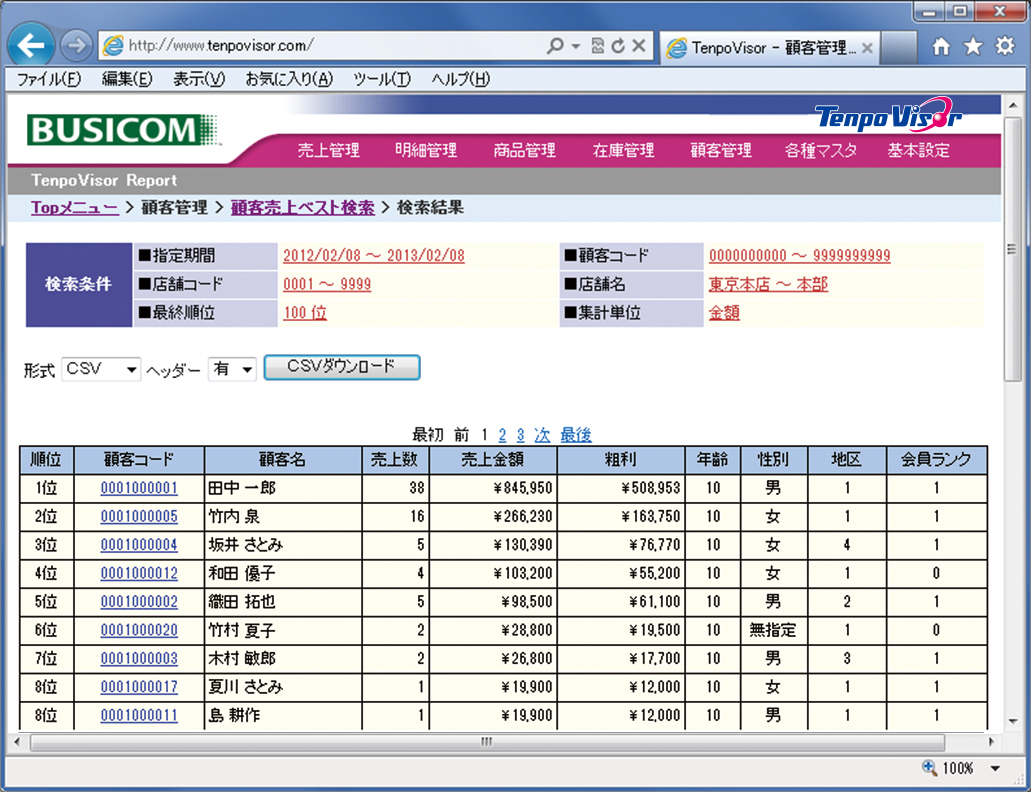The height and width of the screenshot is (792, 1031).
Task: Close the TenpoVisor browser tab
Action: [867, 48]
